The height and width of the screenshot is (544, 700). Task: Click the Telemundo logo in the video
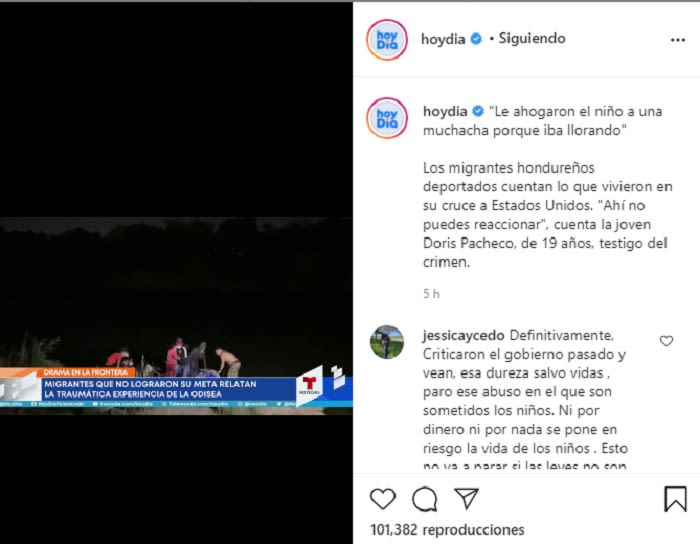309,386
